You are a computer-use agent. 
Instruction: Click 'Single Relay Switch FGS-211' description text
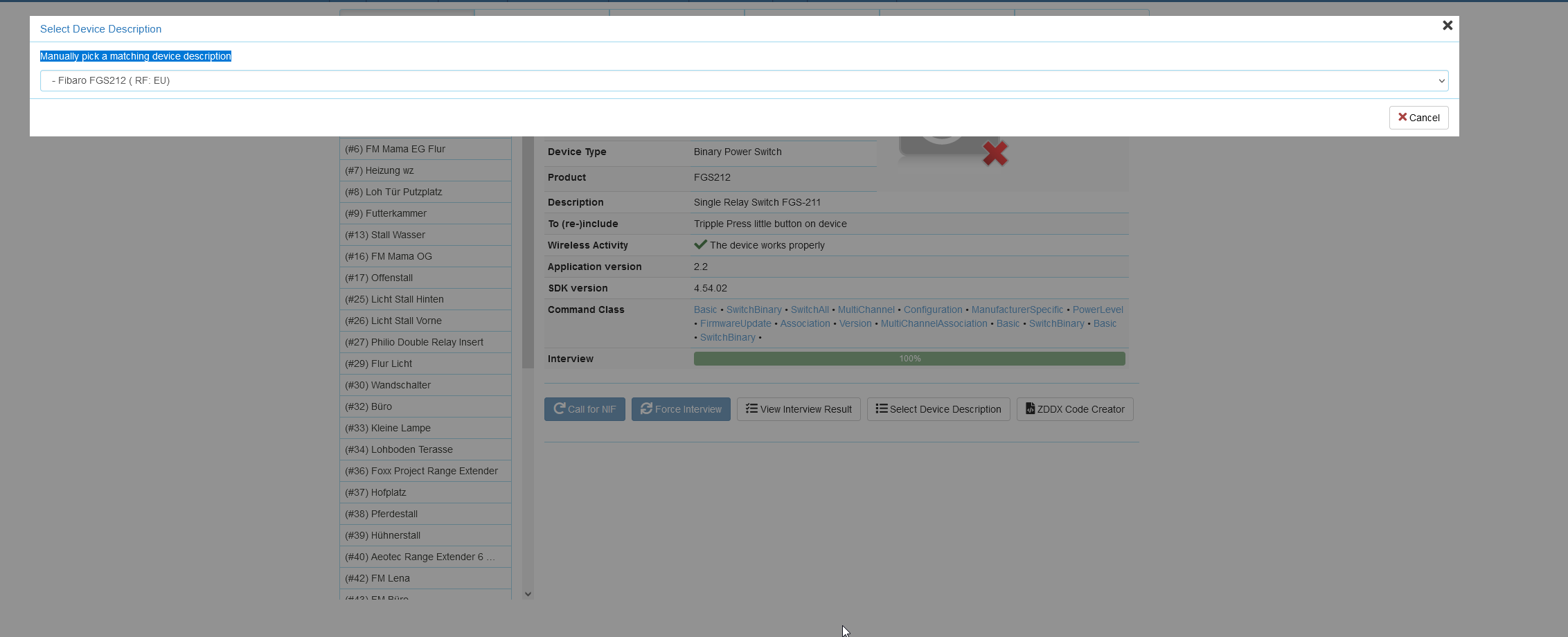tap(757, 202)
